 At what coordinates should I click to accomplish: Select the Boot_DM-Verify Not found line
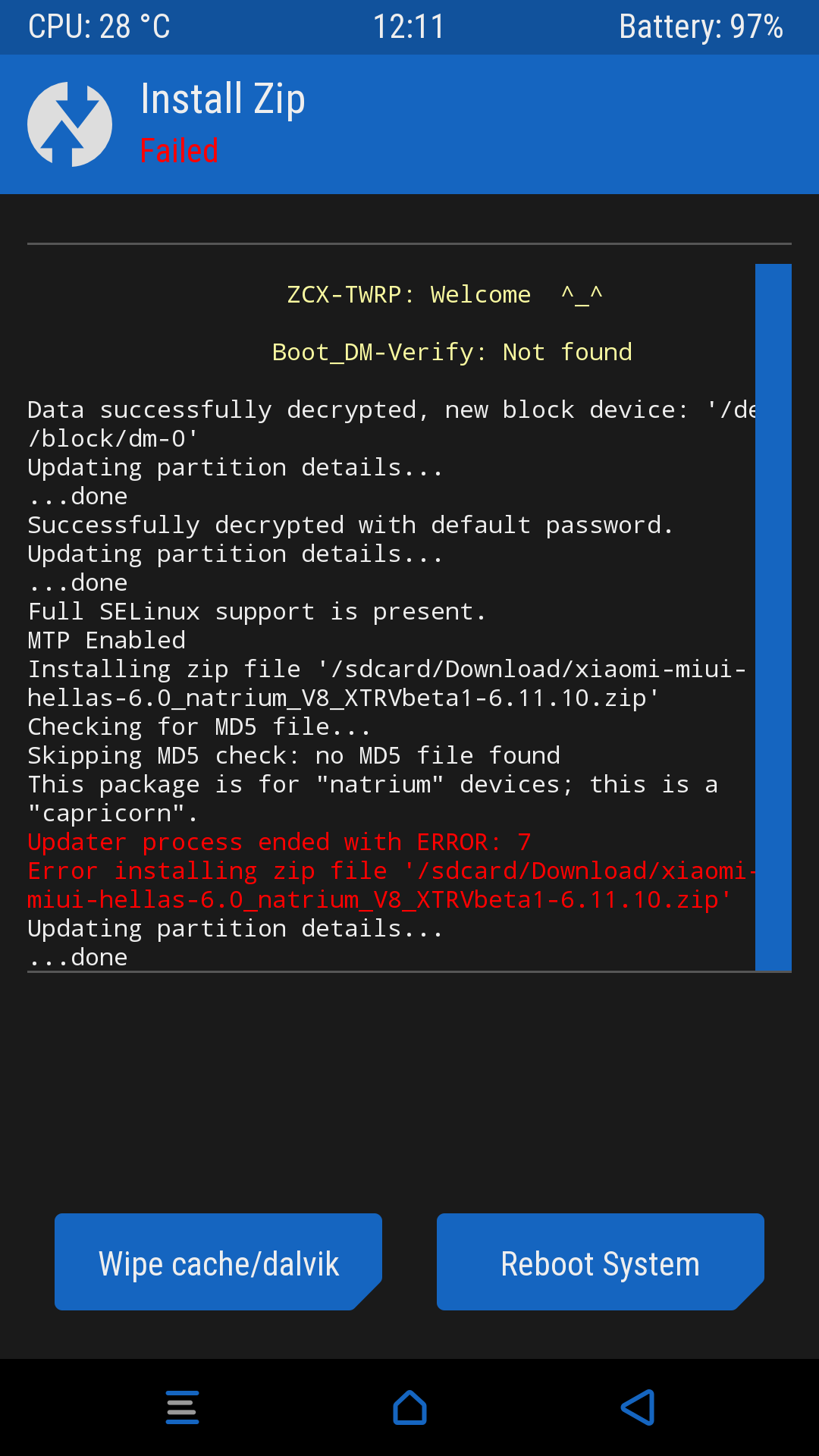point(452,352)
